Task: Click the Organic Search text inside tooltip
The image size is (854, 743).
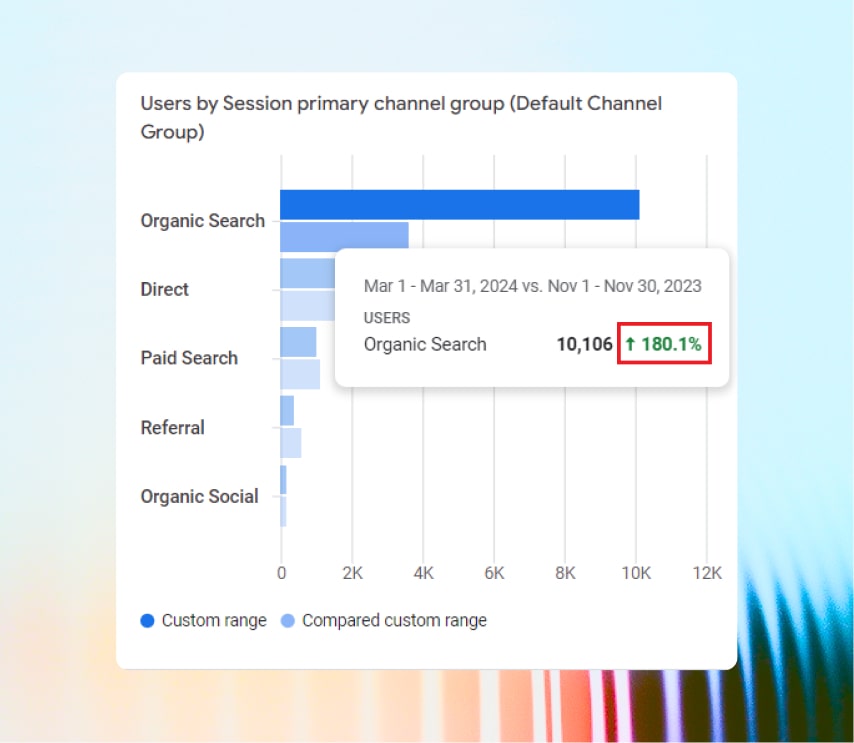Action: [x=425, y=345]
